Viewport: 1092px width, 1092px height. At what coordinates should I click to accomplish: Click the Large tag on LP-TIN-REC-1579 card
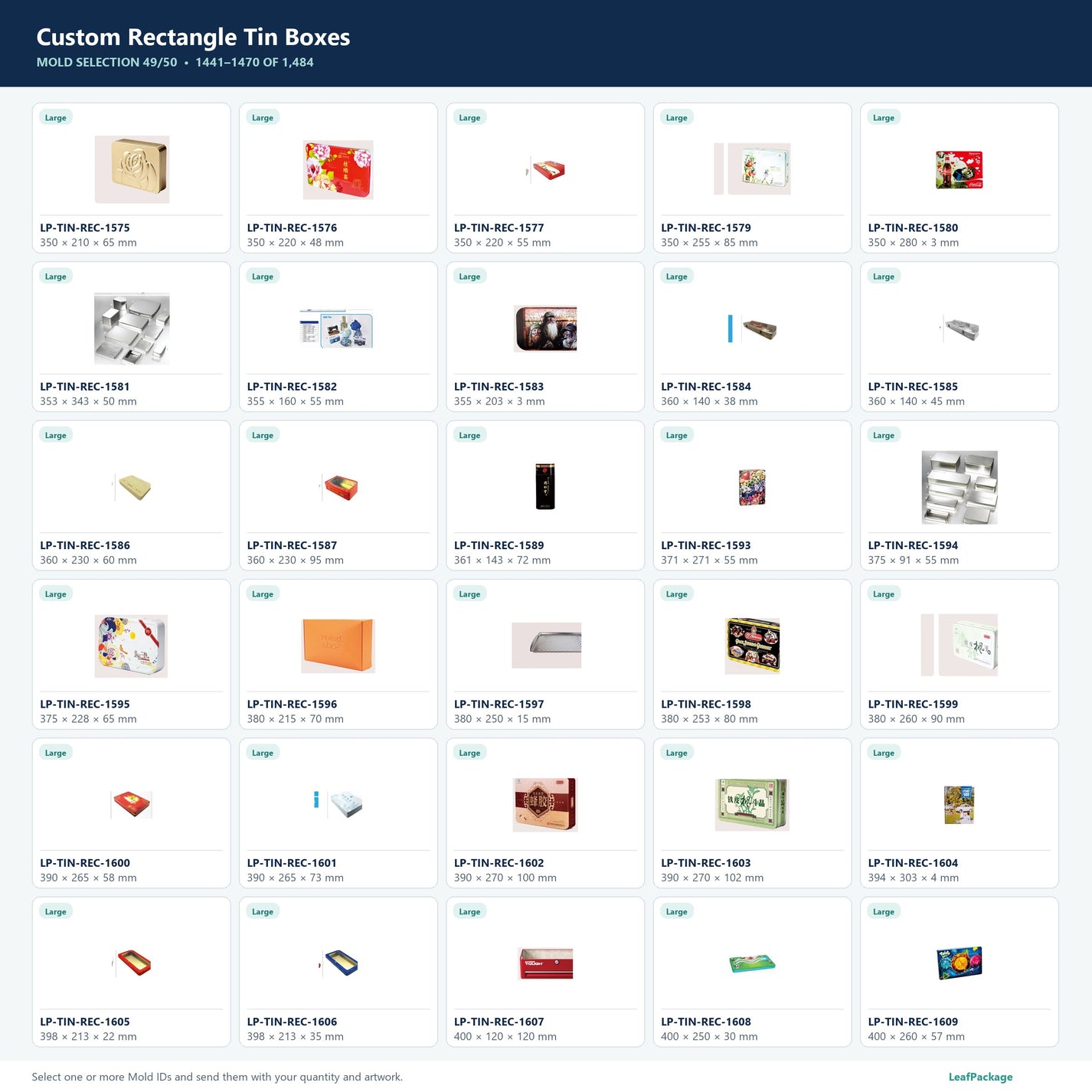676,117
